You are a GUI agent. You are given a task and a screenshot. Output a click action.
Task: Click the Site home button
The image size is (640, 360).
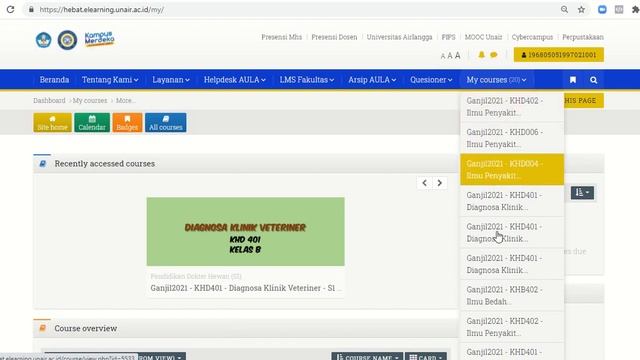[52, 122]
